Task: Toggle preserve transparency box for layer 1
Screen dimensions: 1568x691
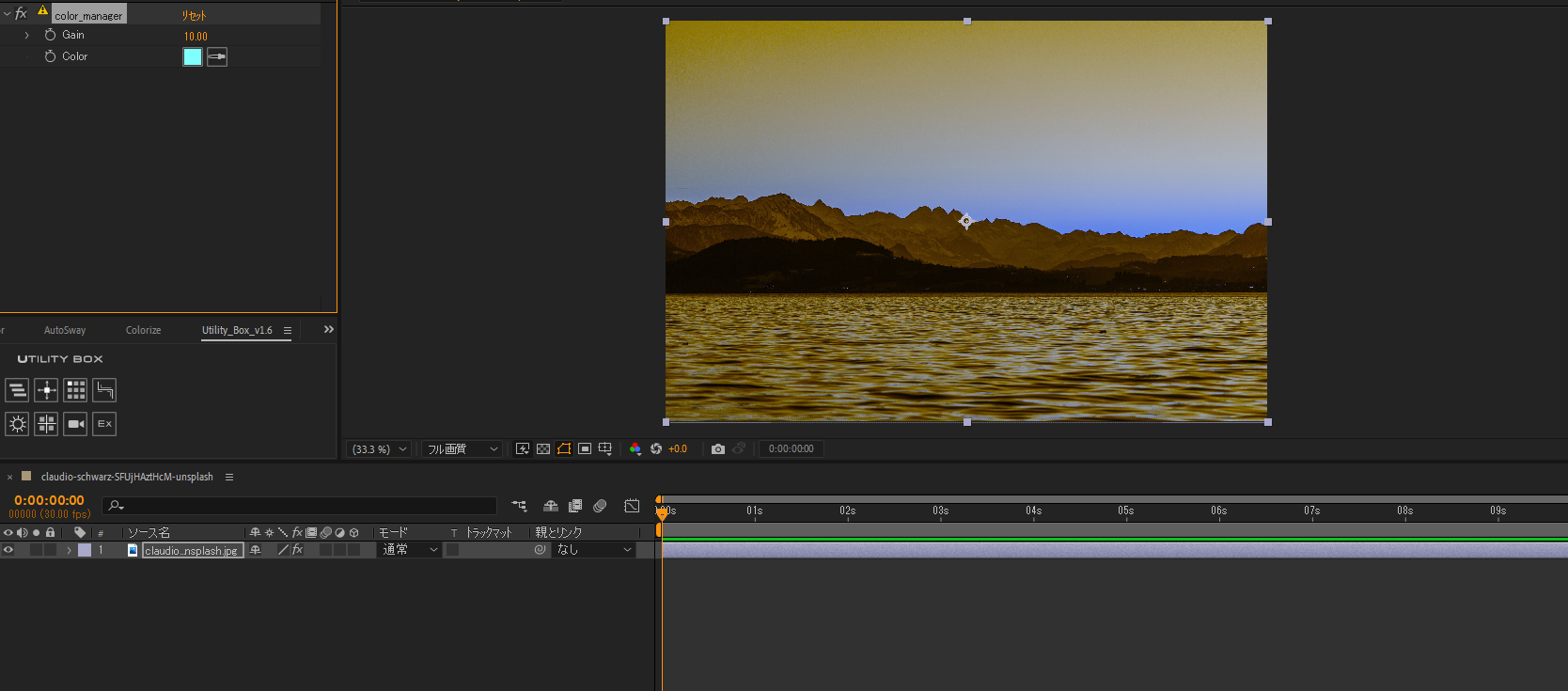Action: click(453, 550)
